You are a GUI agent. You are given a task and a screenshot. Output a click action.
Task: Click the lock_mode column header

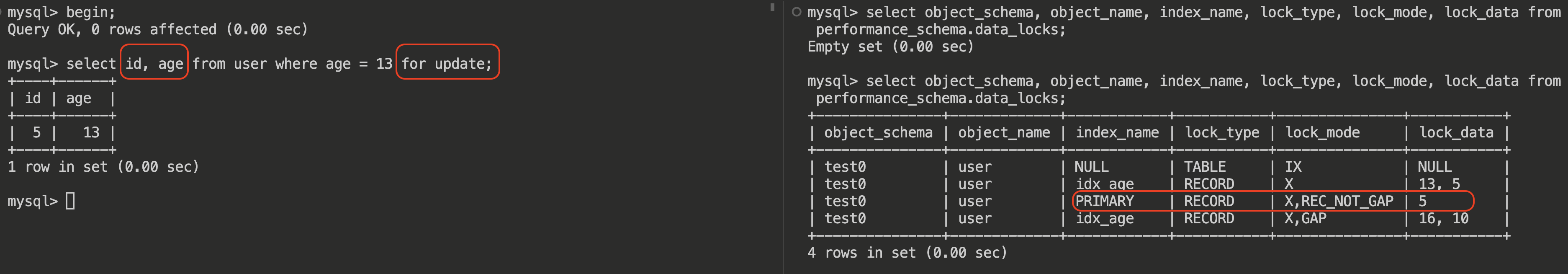[1322, 133]
